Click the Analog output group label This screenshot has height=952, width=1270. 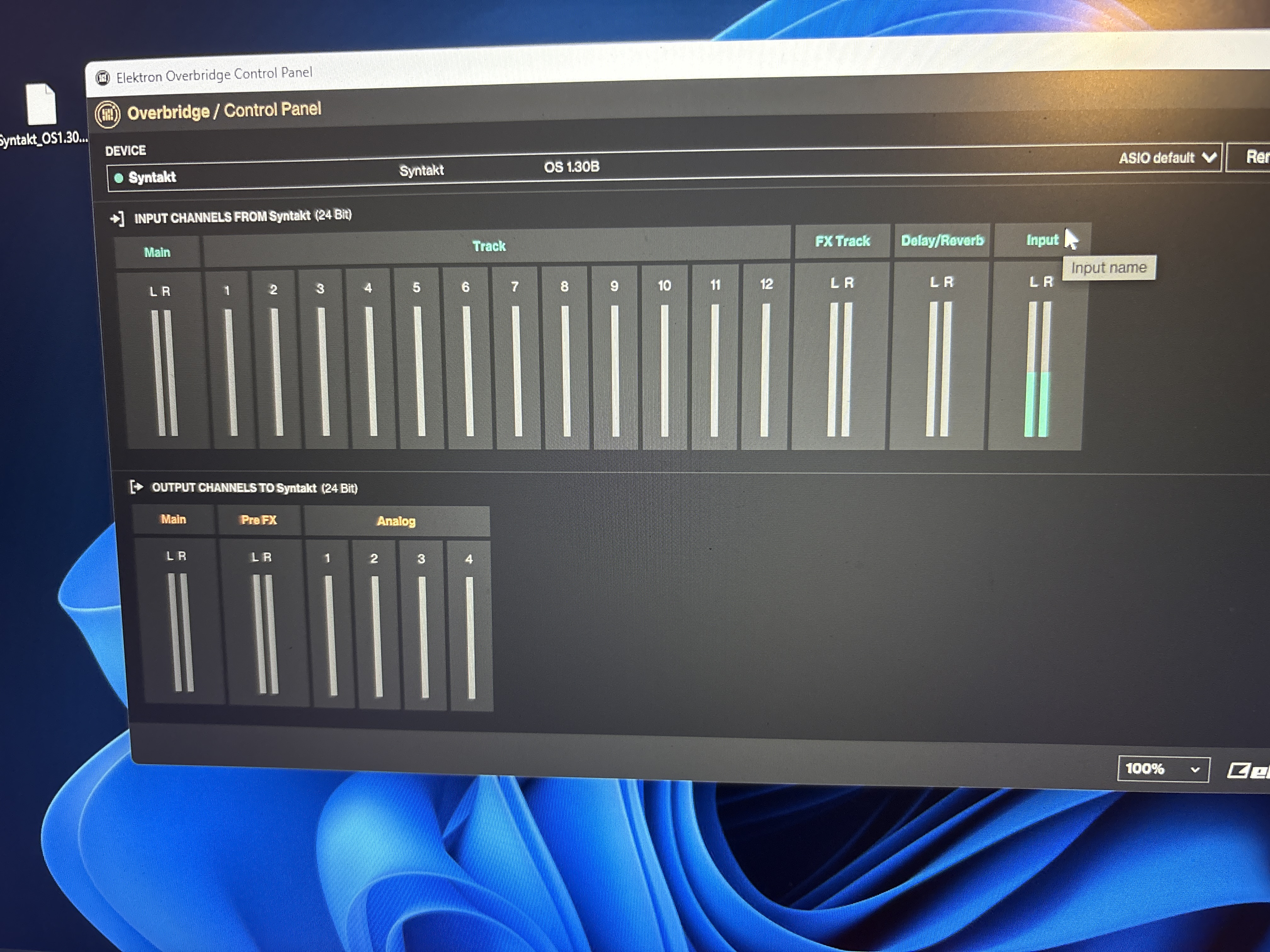tap(396, 521)
